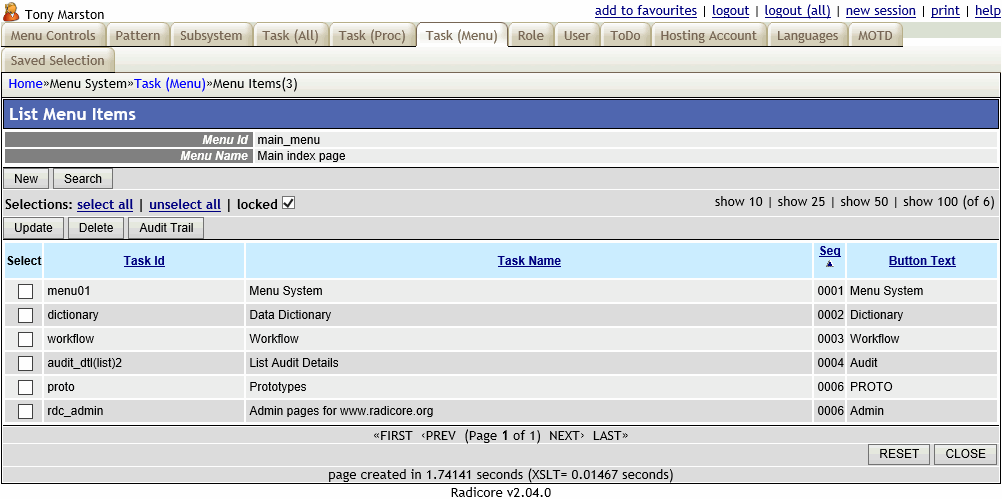This screenshot has height=499, width=1002.
Task: Sort by Task Name column header
Action: point(529,261)
